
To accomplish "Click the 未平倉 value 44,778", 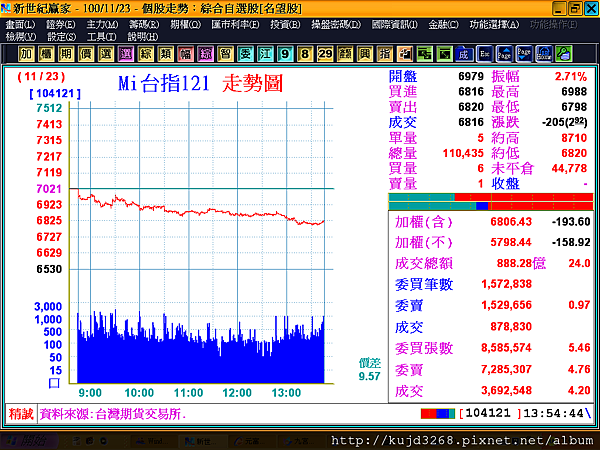I will pos(569,168).
